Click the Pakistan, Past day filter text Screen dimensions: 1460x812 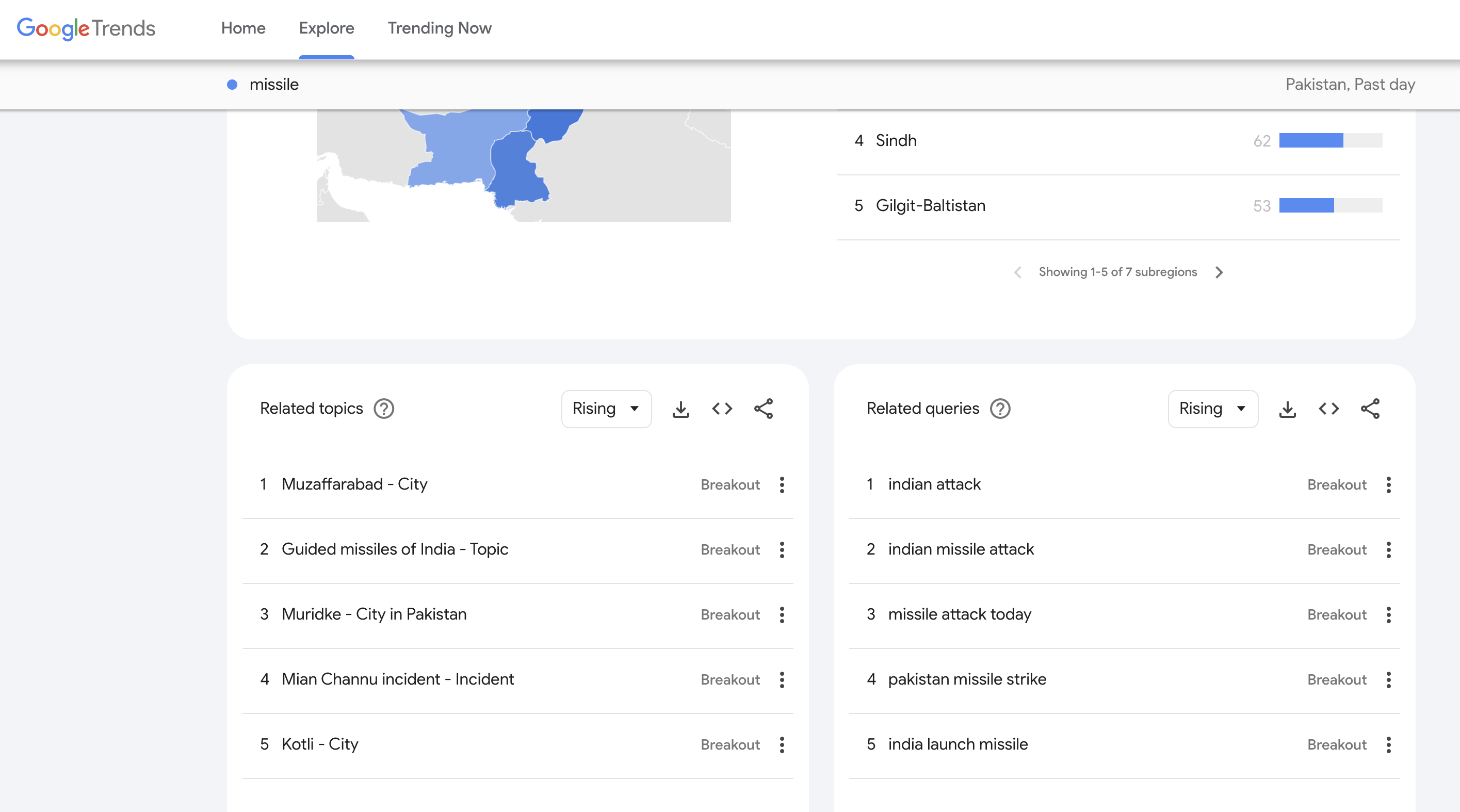coord(1350,85)
